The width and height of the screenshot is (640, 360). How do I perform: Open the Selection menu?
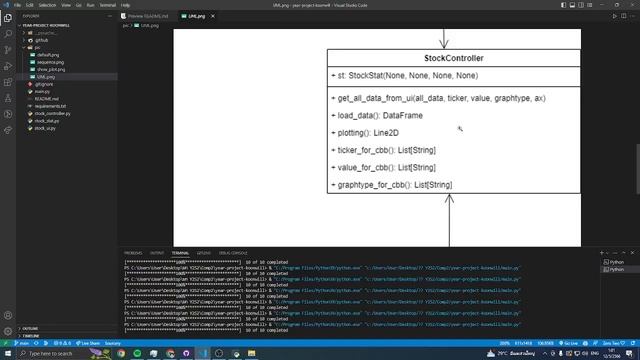click(x=47, y=5)
